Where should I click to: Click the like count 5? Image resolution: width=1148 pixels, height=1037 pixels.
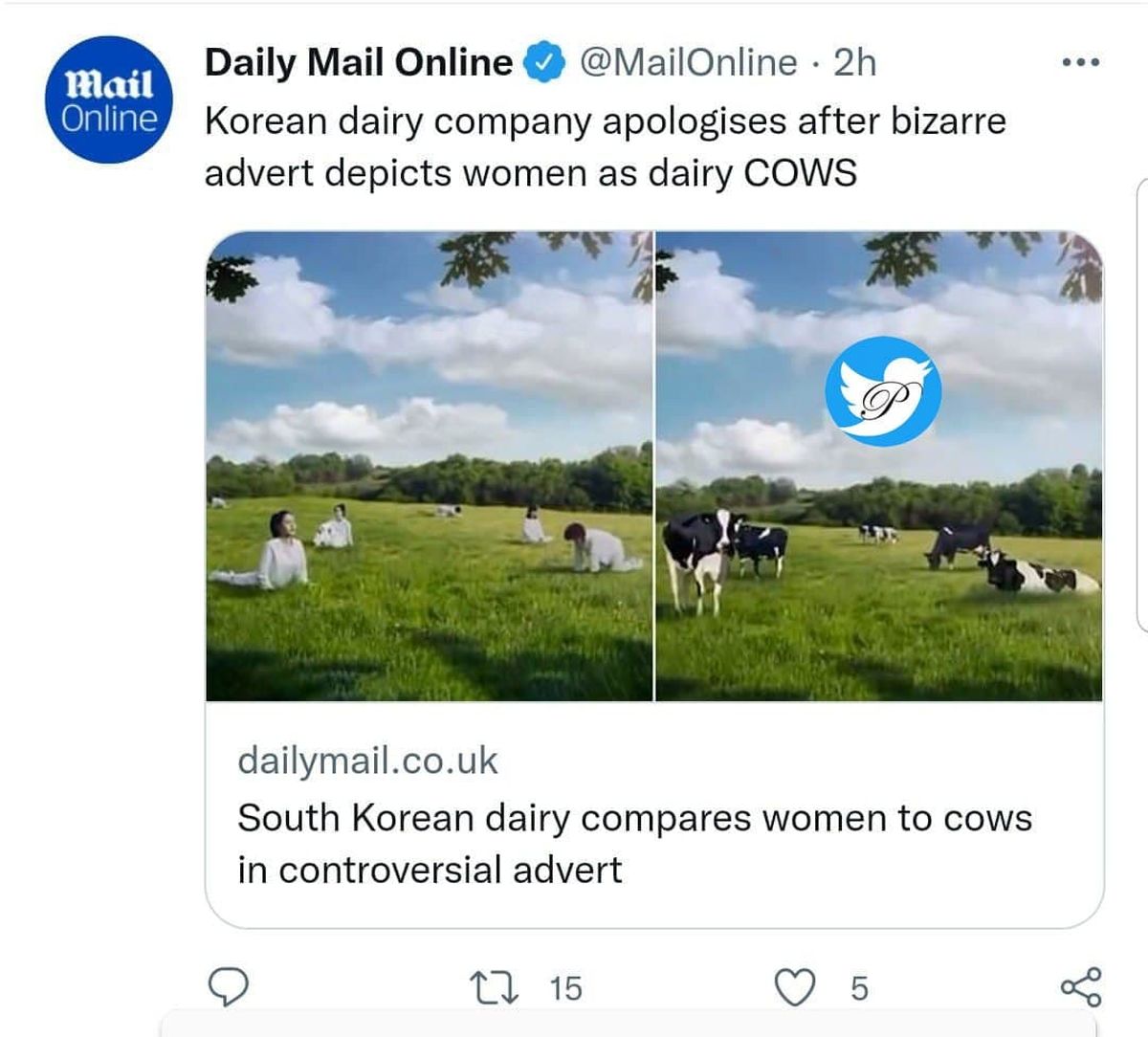pyautogui.click(x=859, y=988)
